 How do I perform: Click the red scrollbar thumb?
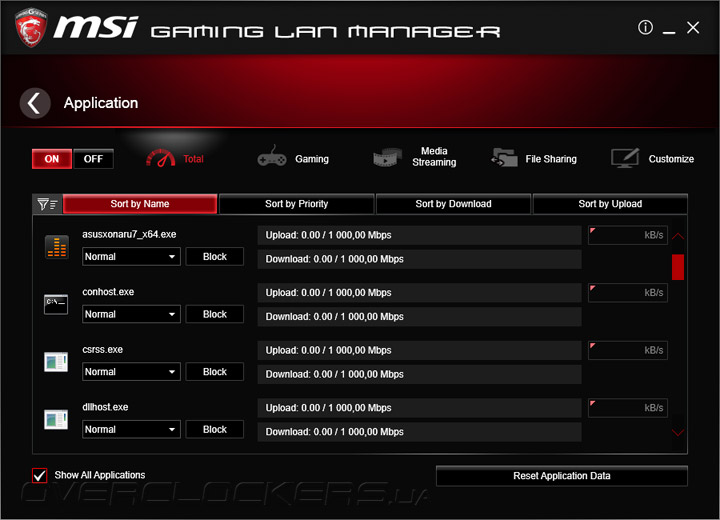tap(678, 267)
